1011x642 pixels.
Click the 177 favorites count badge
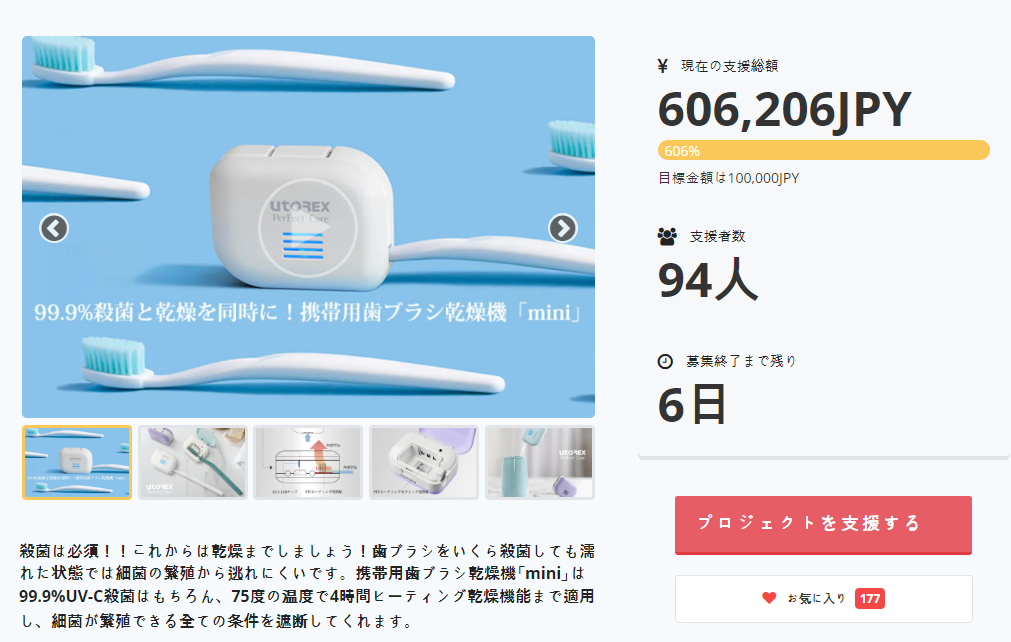coord(870,598)
